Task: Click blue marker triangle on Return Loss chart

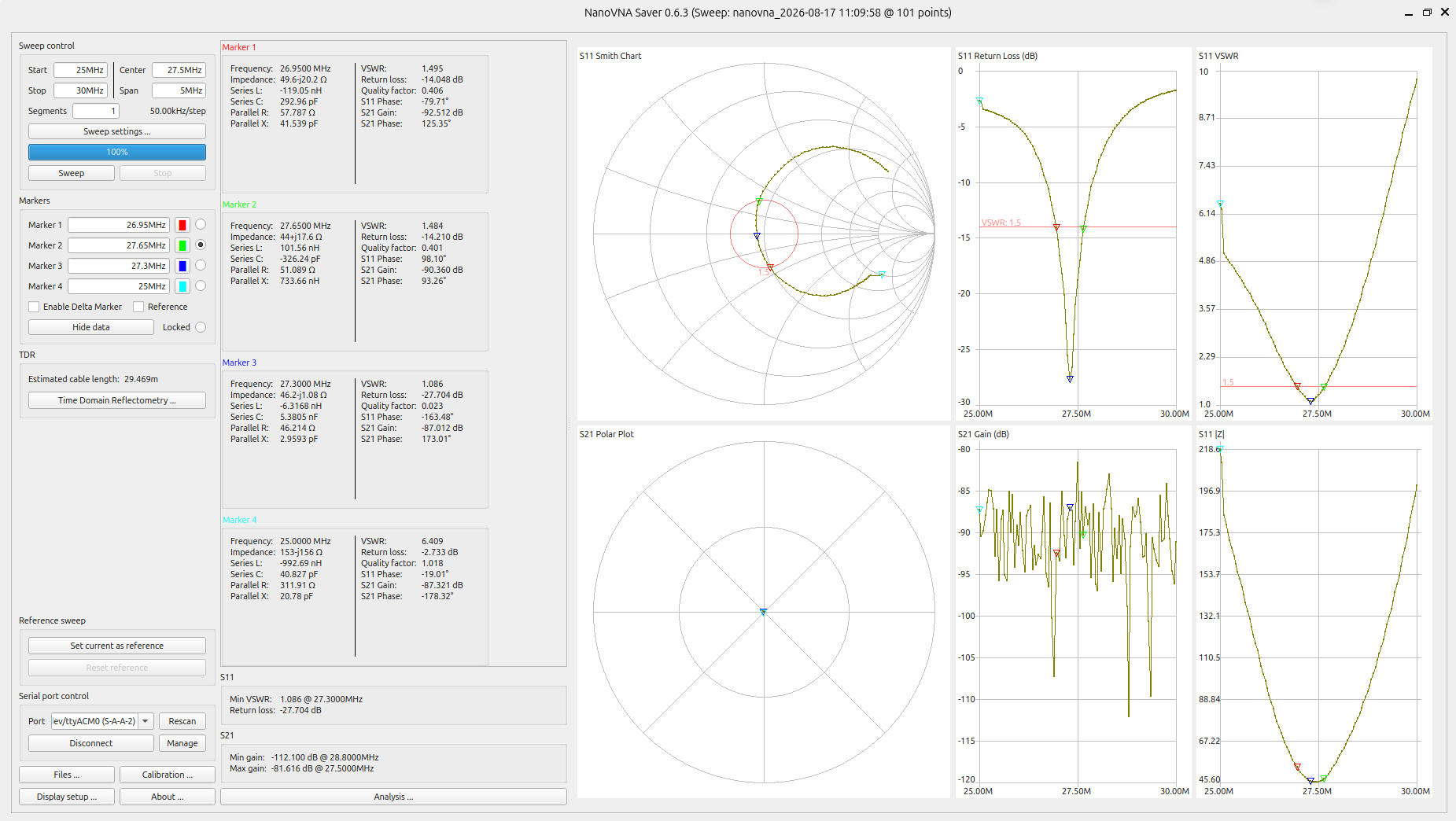Action: point(1070,379)
